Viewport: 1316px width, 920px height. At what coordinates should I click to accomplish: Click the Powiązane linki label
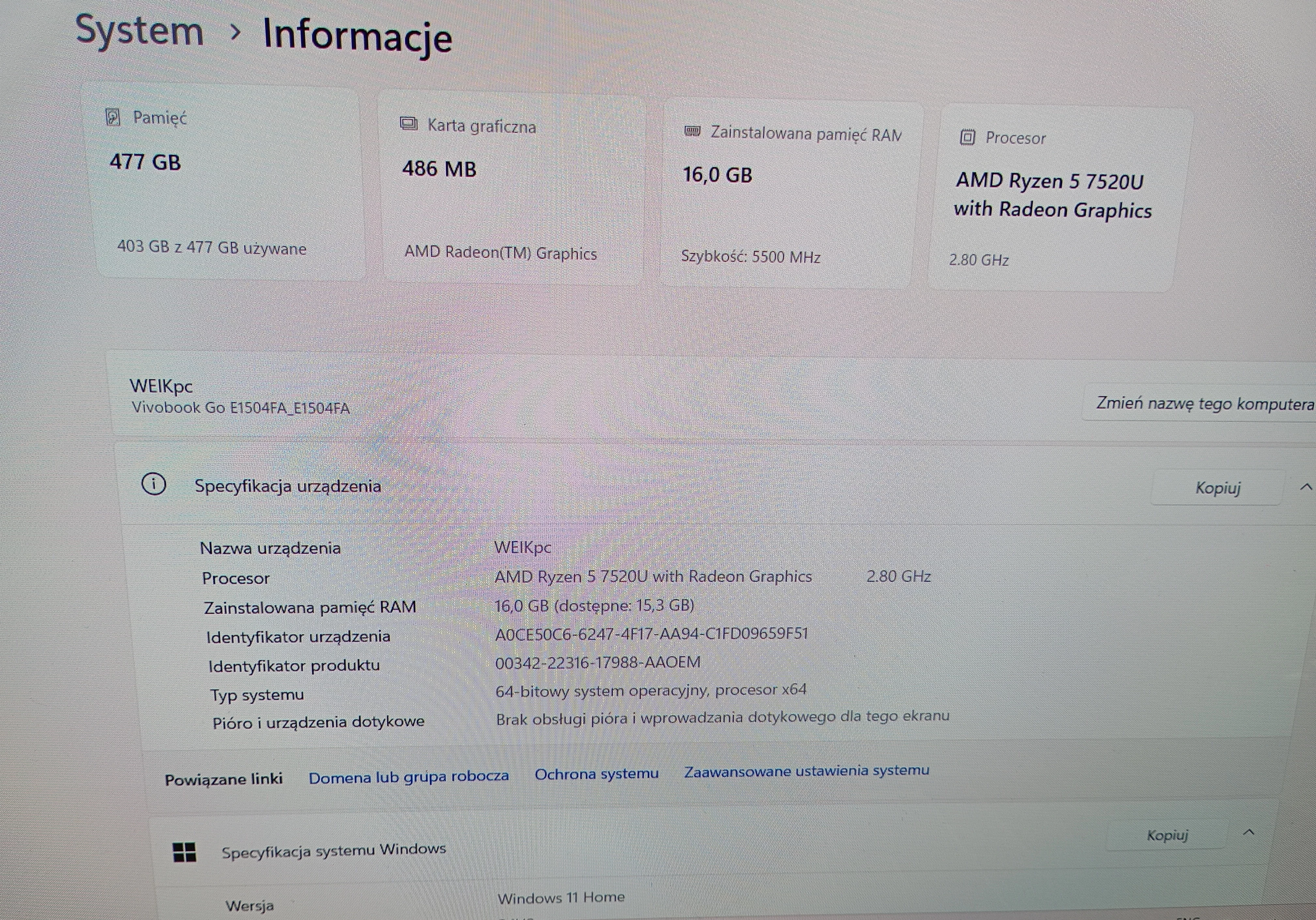point(223,779)
